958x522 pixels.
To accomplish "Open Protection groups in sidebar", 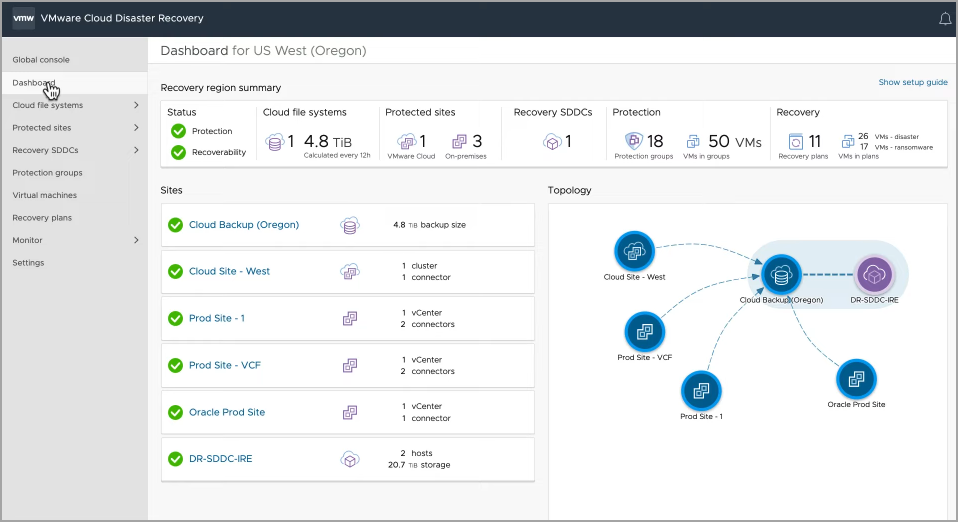I will pos(47,173).
